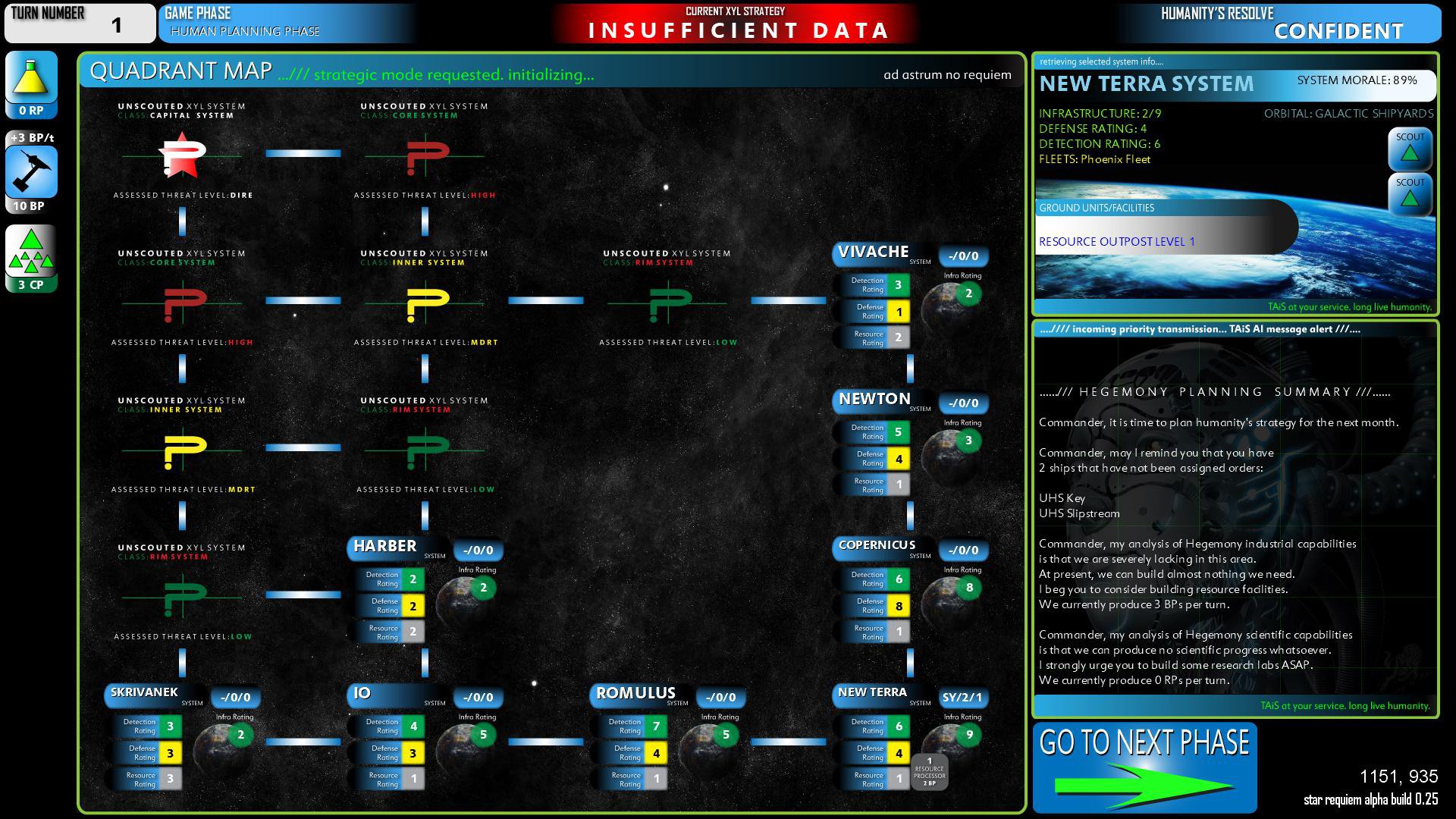Open the build points hammer icon
Screen dimensions: 1456x819
[x=31, y=172]
